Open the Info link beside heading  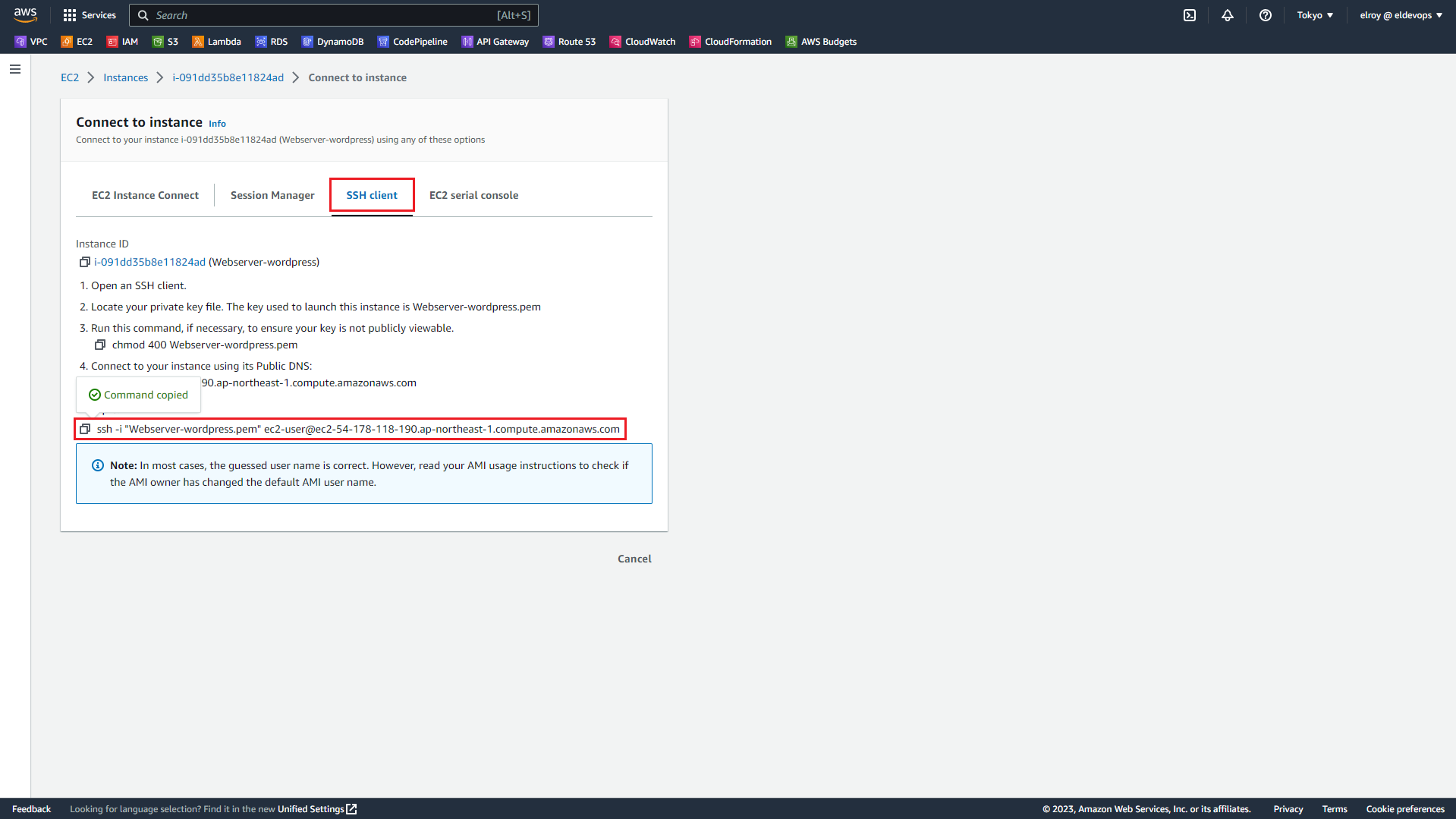click(217, 124)
